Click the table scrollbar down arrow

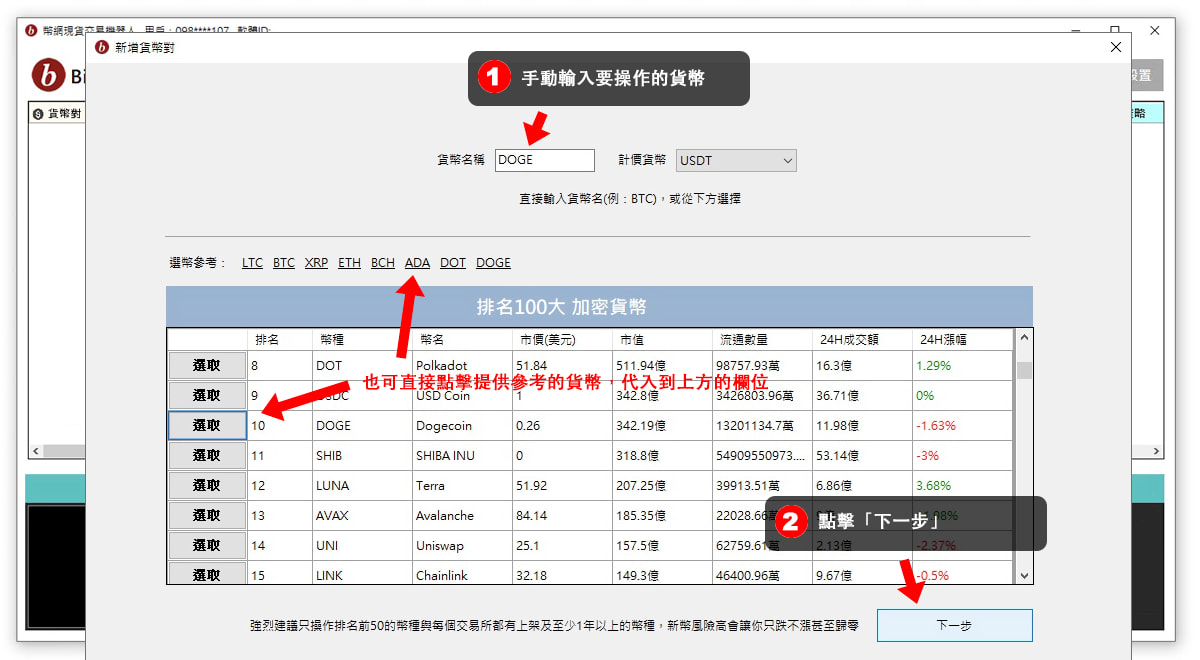click(1023, 575)
